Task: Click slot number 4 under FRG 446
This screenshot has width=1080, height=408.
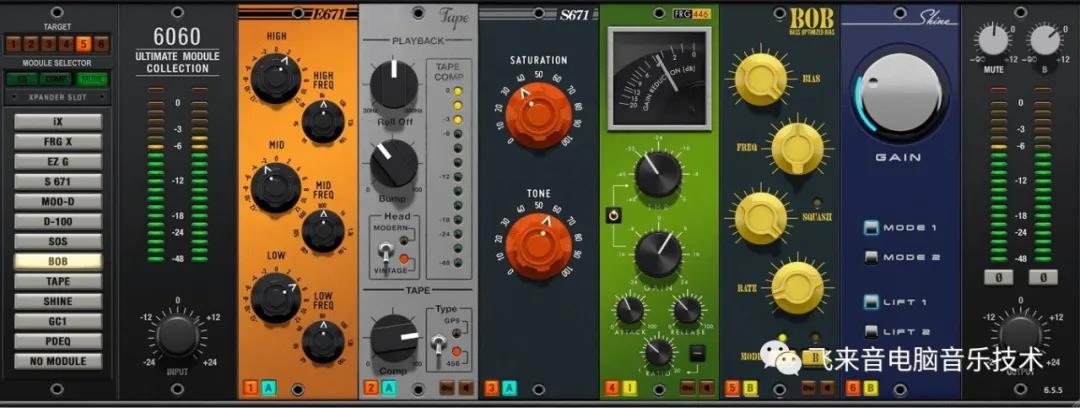Action: click(x=612, y=388)
